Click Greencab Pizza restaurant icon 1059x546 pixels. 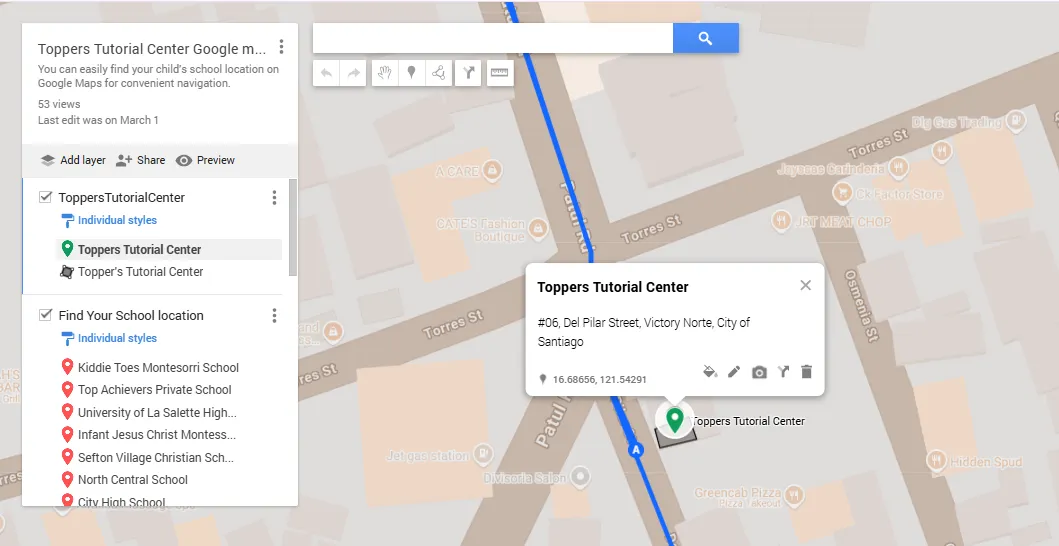(794, 495)
